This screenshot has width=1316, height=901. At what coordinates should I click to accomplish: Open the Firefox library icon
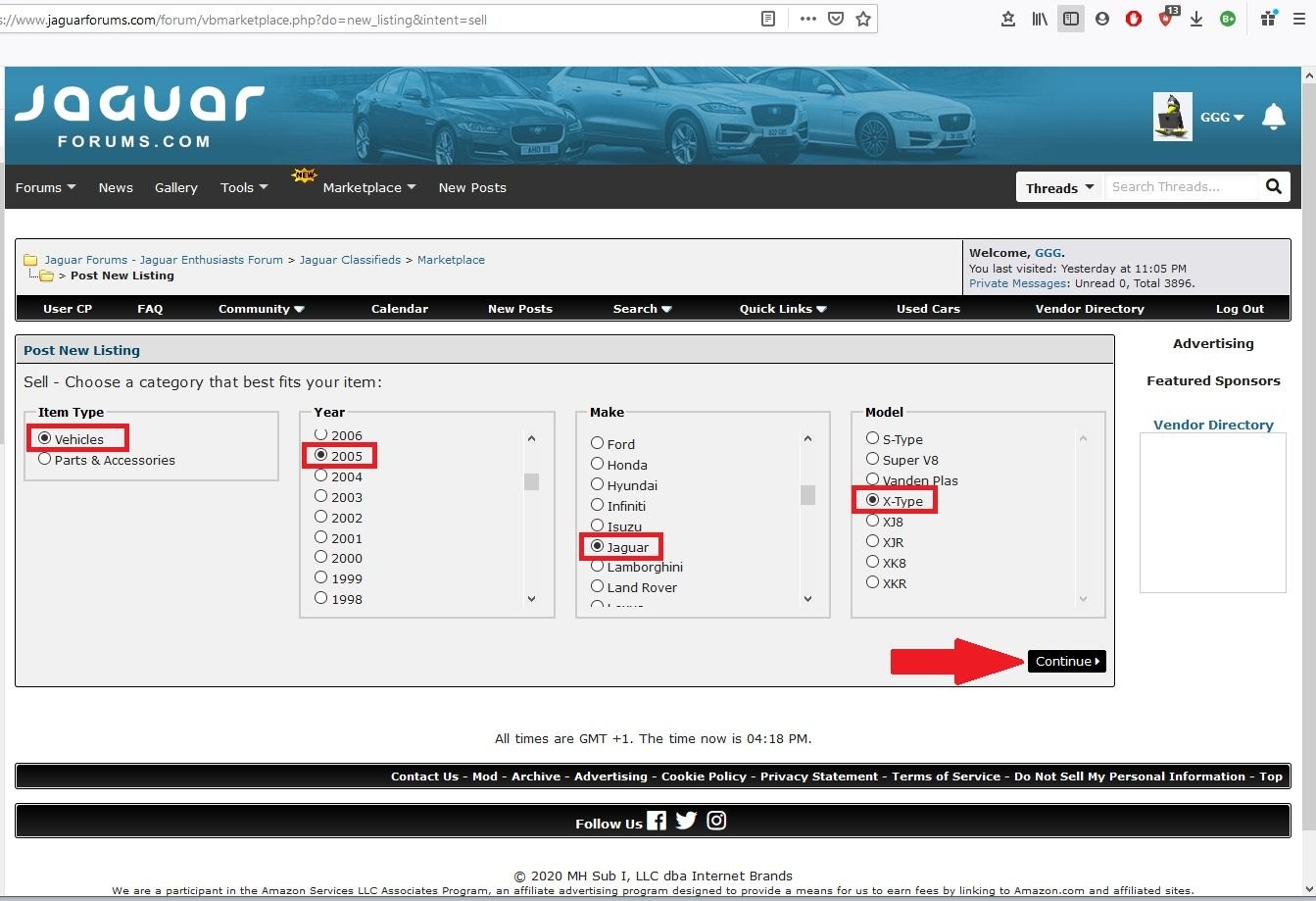(1040, 19)
